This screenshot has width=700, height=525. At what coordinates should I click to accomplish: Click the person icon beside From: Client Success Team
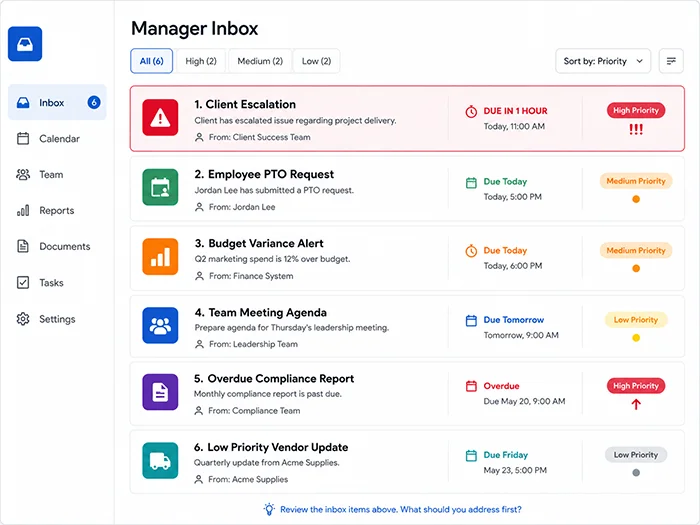199,138
